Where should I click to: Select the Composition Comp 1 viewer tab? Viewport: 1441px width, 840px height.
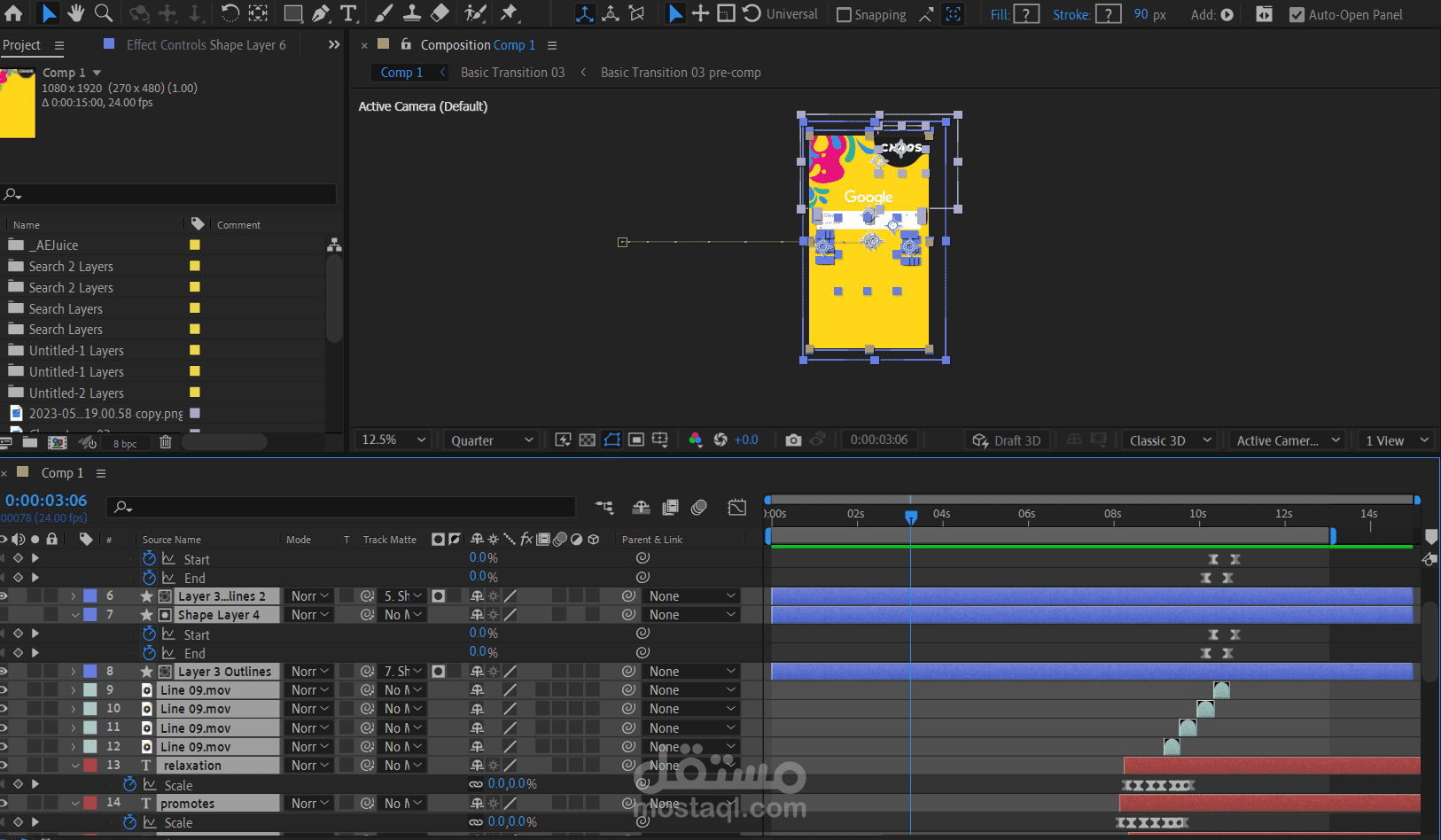tap(478, 45)
